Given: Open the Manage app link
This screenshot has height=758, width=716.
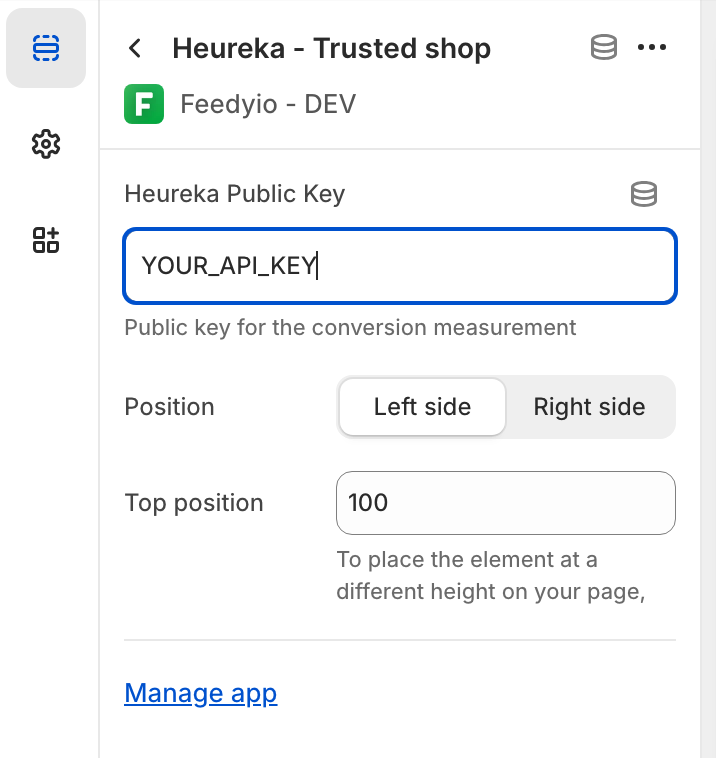Looking at the screenshot, I should tap(200, 693).
